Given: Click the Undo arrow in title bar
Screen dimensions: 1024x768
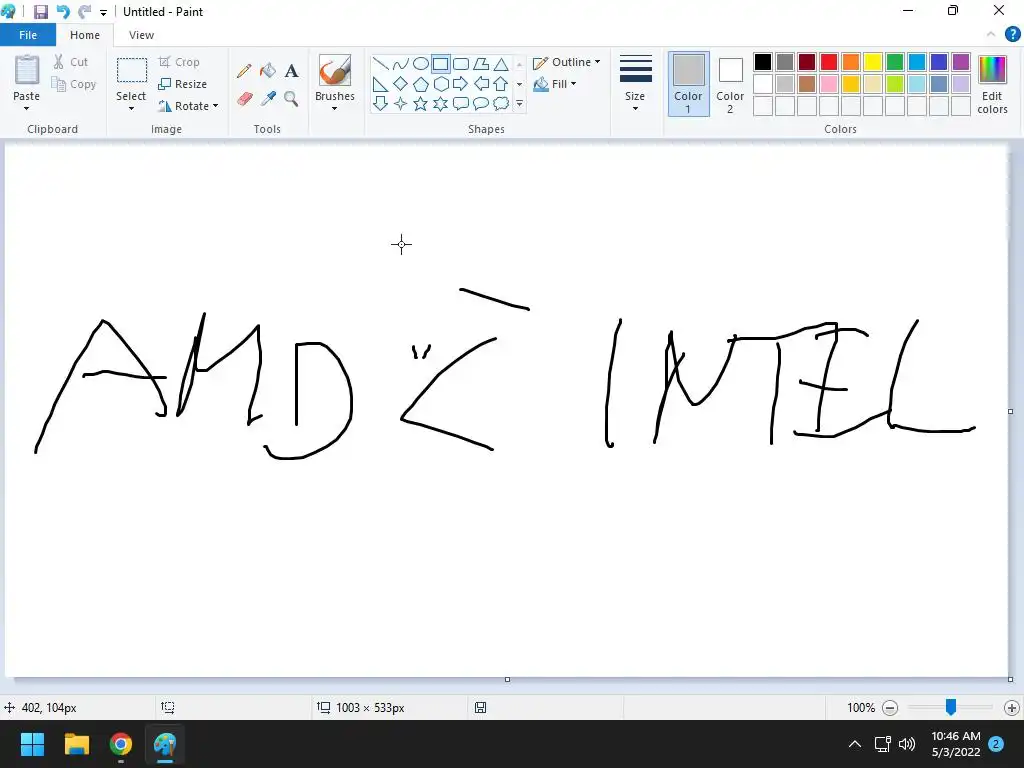Looking at the screenshot, I should [63, 12].
